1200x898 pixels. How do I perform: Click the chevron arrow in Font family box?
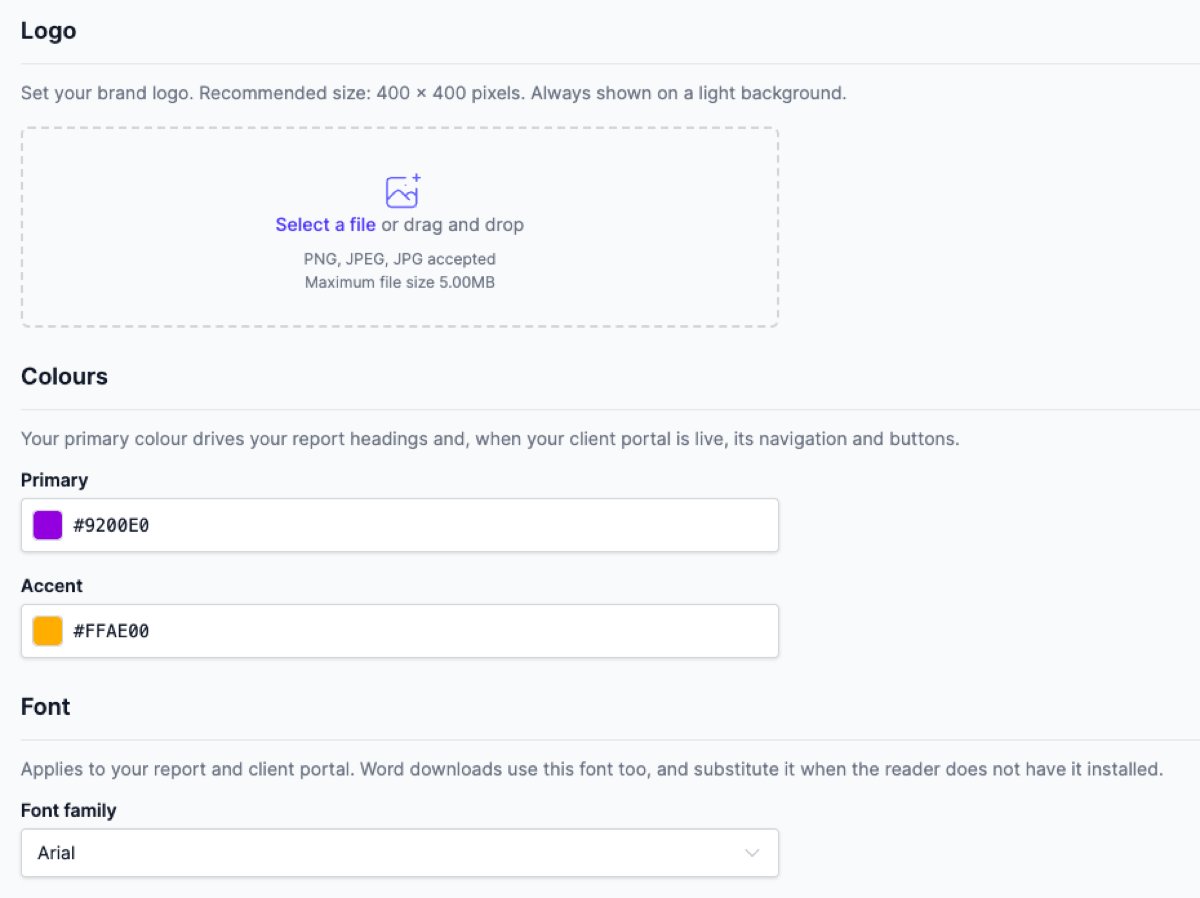pyautogui.click(x=752, y=853)
